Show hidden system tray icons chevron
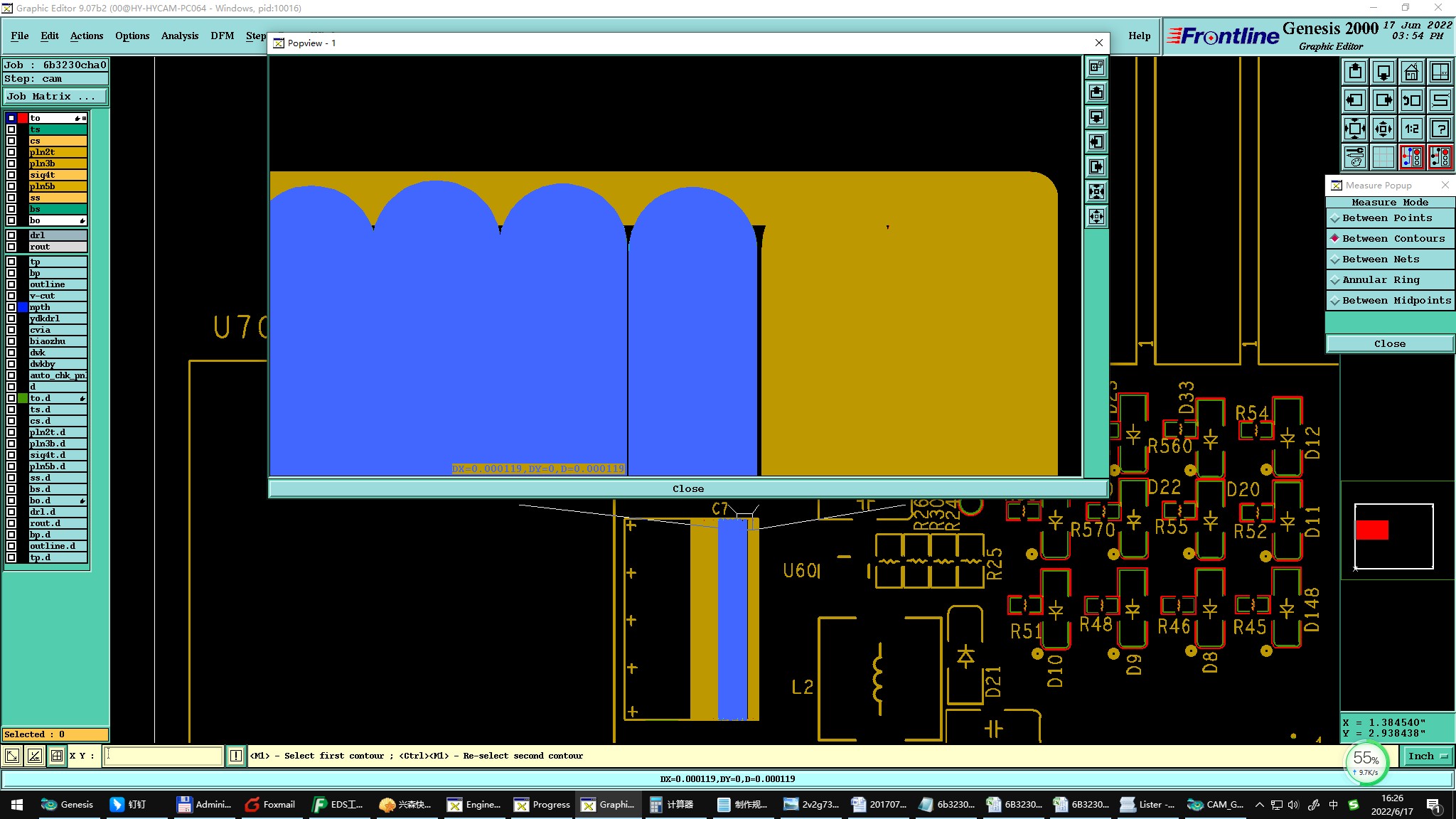The height and width of the screenshot is (819, 1456). [x=1259, y=805]
